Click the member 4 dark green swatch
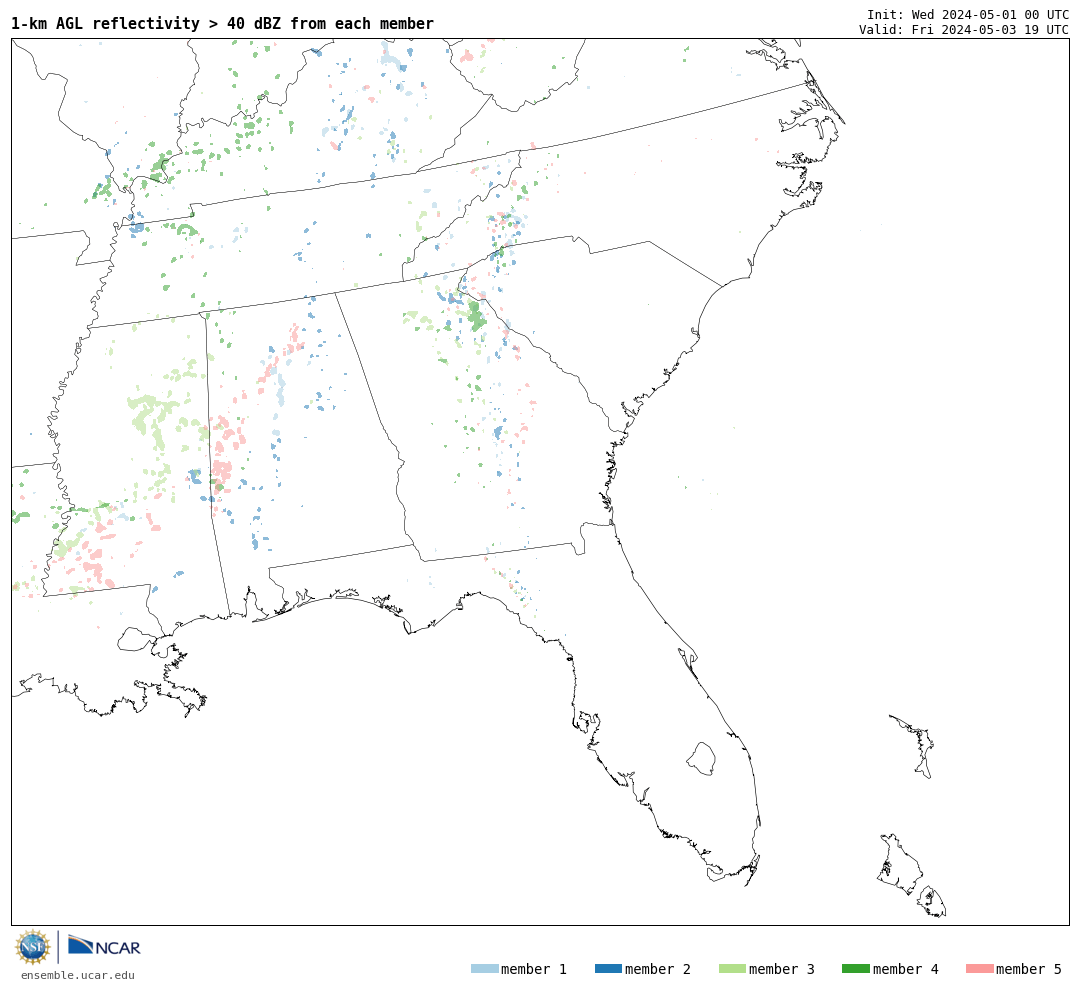The image size is (1080, 988). click(x=855, y=968)
